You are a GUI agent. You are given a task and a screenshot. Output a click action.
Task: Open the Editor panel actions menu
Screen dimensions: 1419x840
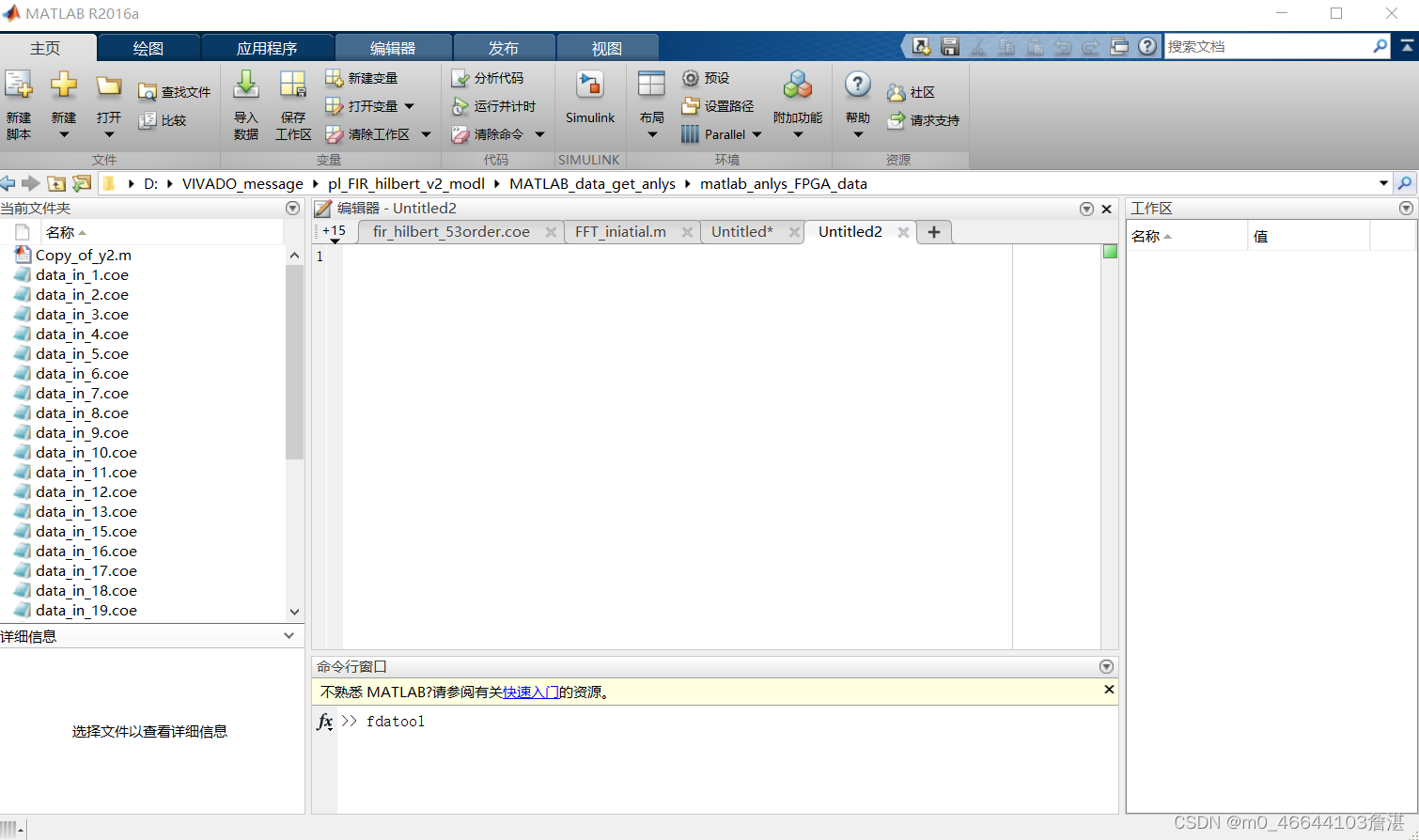(x=1086, y=209)
